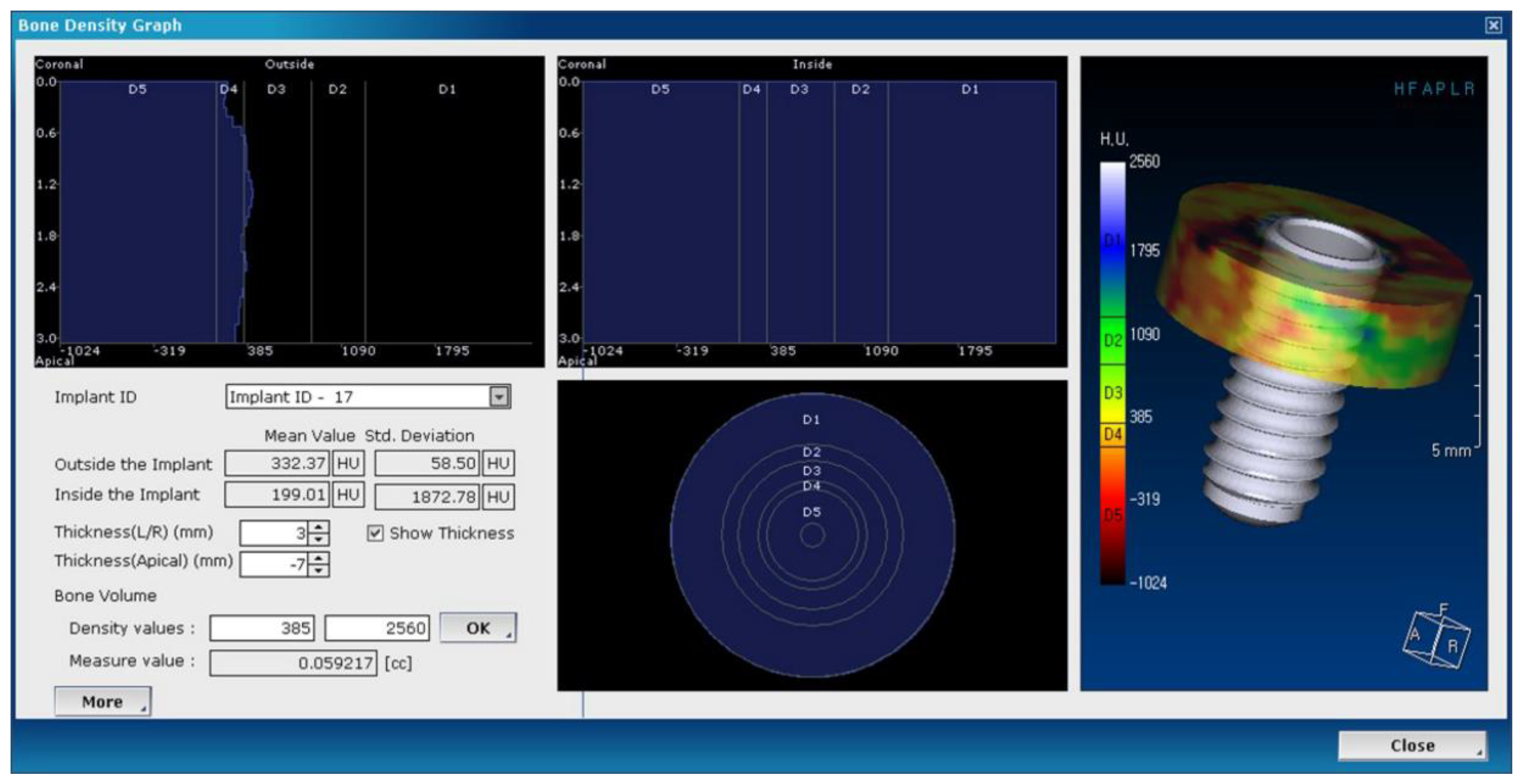Expand options with the More button

tap(103, 701)
